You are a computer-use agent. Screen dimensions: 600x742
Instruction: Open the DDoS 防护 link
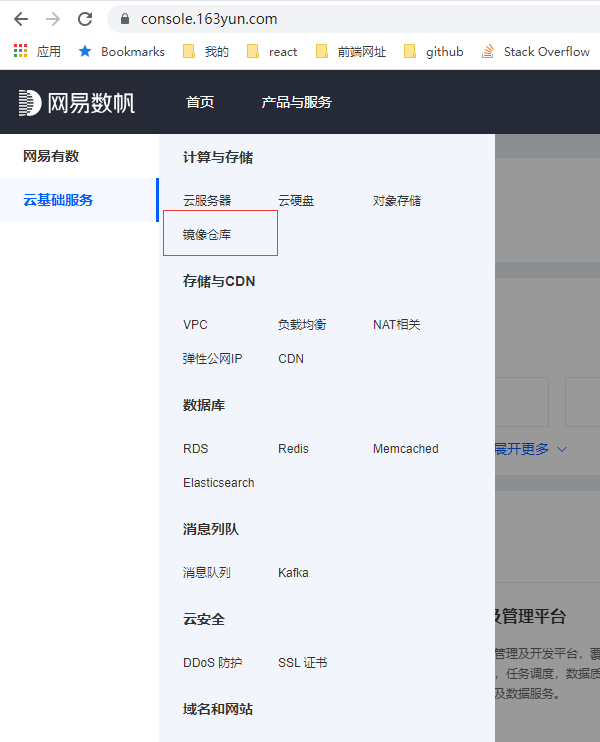(x=212, y=662)
